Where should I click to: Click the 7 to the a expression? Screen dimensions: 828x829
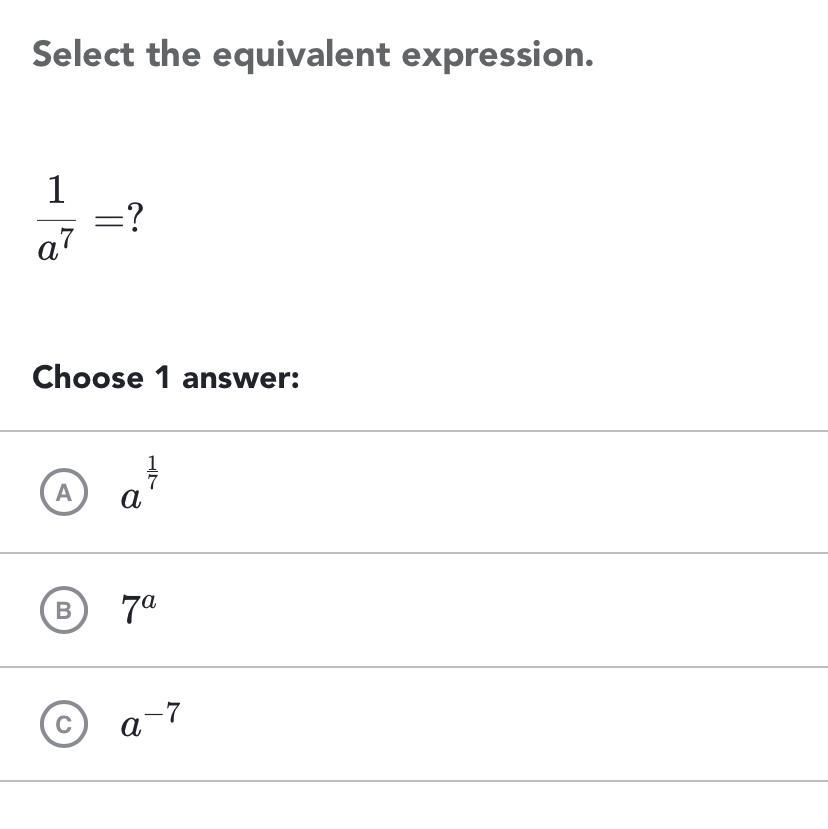(139, 607)
